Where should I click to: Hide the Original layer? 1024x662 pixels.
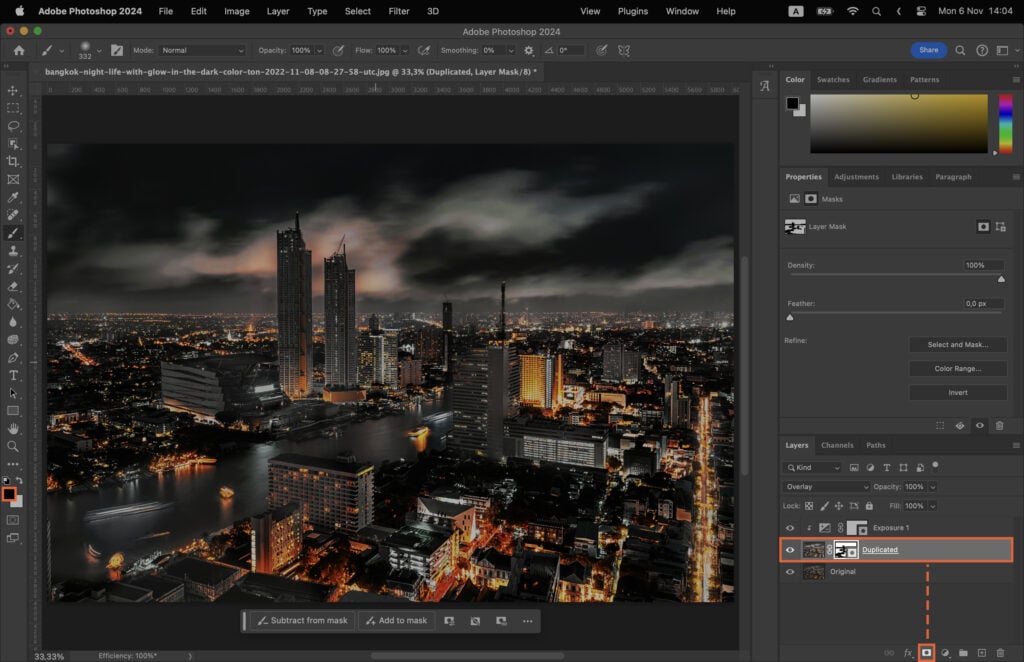tap(790, 571)
